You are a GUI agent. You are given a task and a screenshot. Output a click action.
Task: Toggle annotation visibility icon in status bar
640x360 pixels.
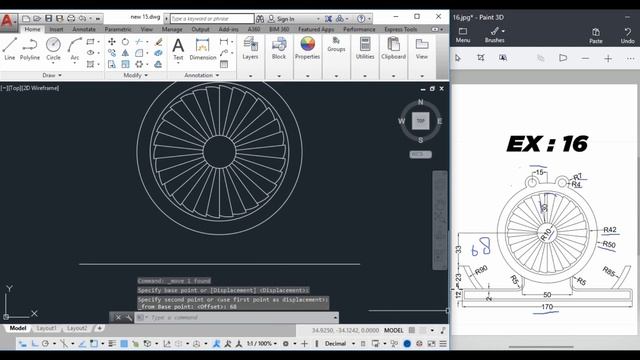click(216, 344)
